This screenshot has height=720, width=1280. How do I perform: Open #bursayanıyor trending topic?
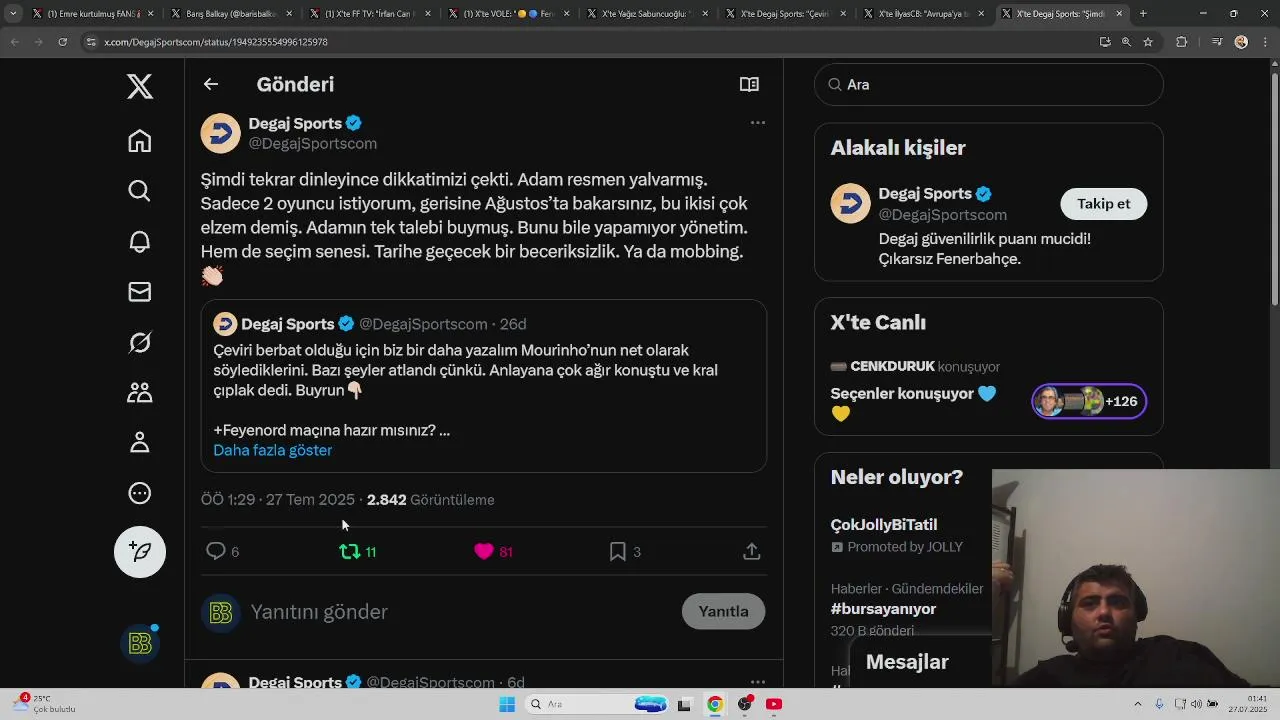point(883,609)
